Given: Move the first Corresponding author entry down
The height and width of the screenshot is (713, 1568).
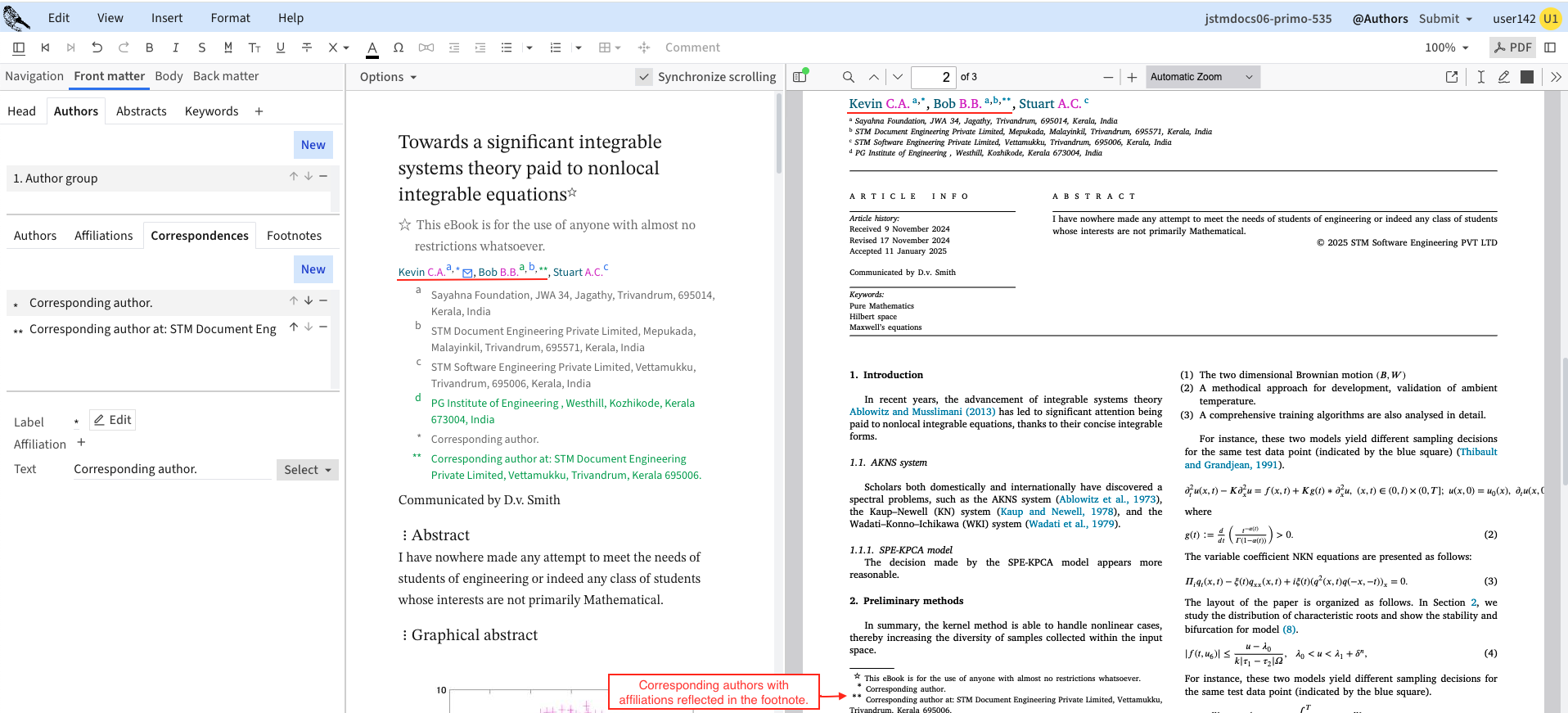Looking at the screenshot, I should click(309, 300).
